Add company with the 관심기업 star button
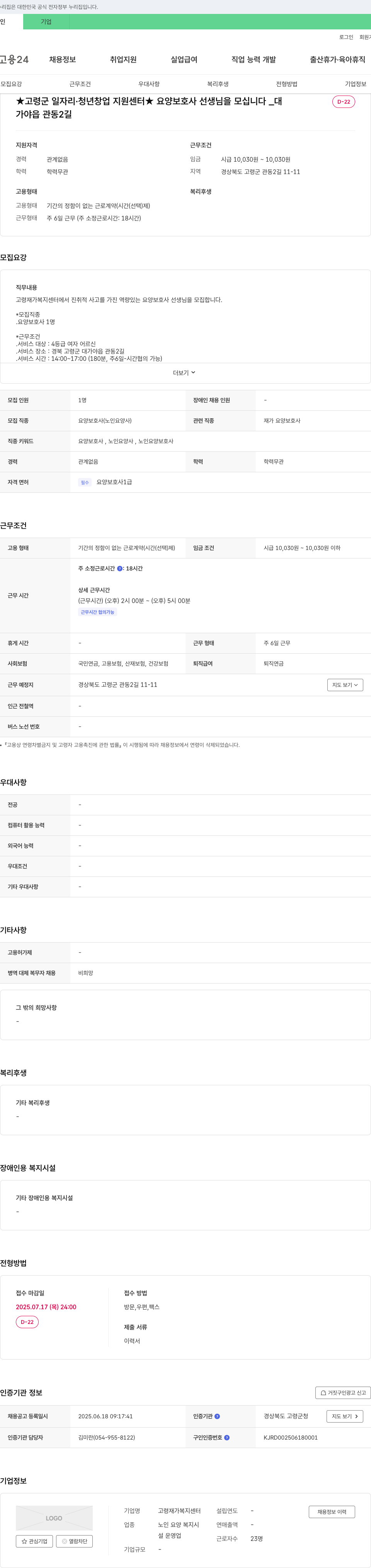The width and height of the screenshot is (371, 1568). click(x=34, y=1541)
